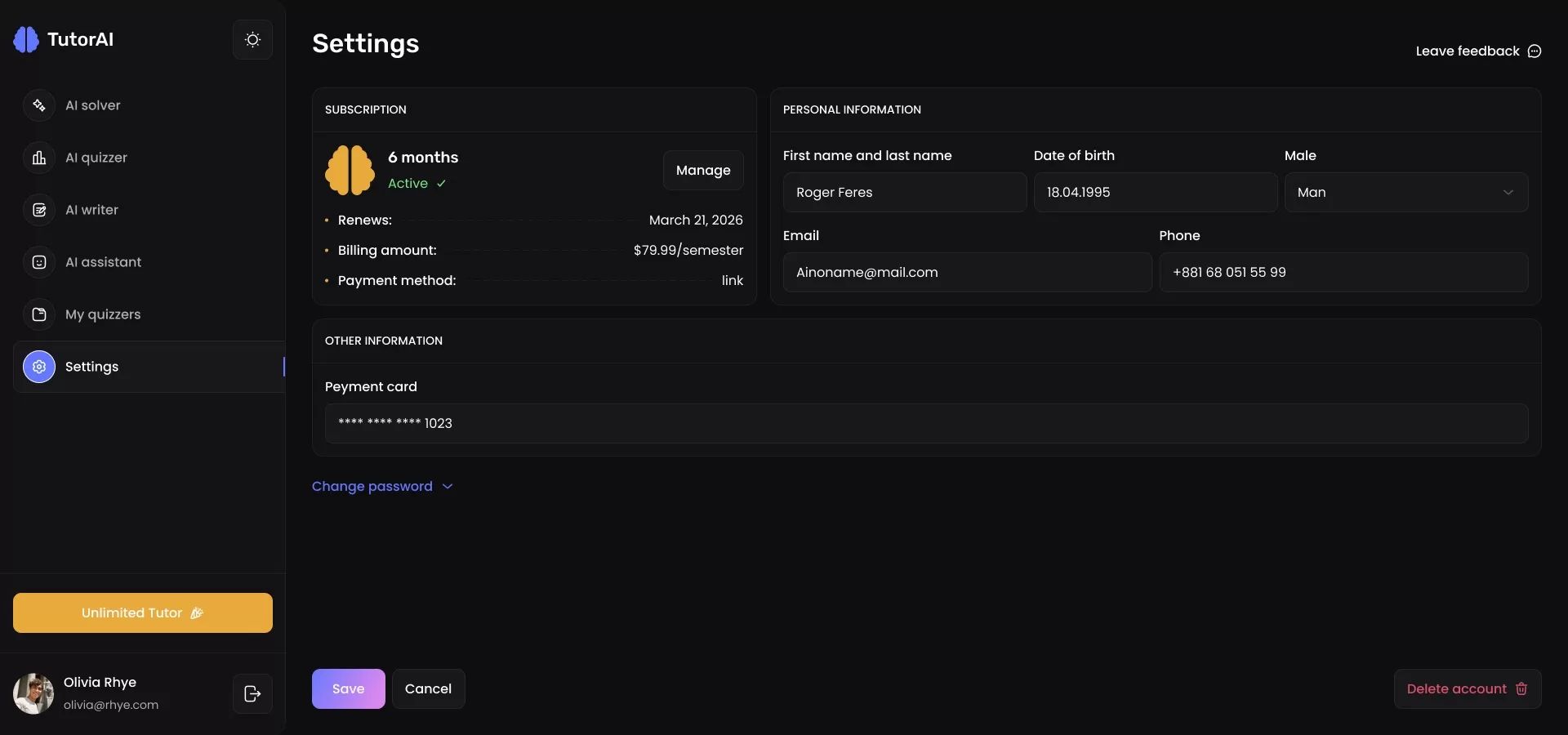Open the AI assistant panel
The width and height of the screenshot is (1568, 735).
click(102, 262)
